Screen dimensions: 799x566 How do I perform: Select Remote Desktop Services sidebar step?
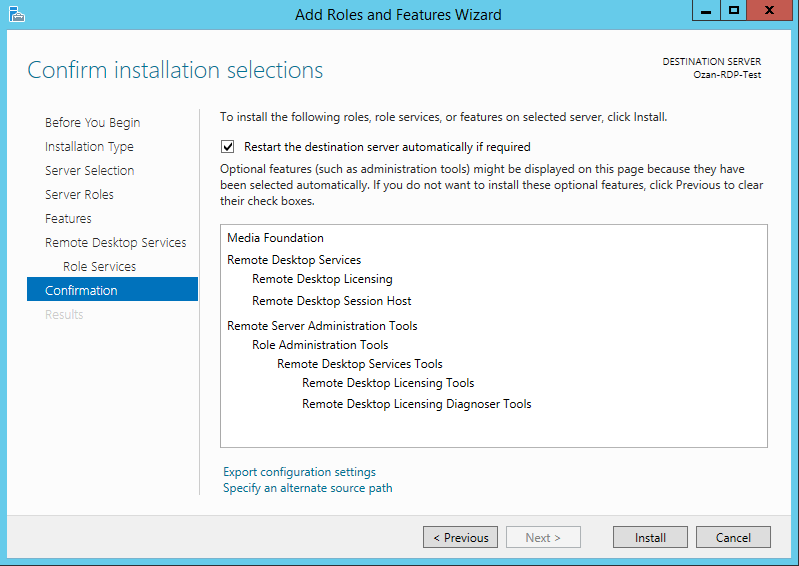coord(115,243)
